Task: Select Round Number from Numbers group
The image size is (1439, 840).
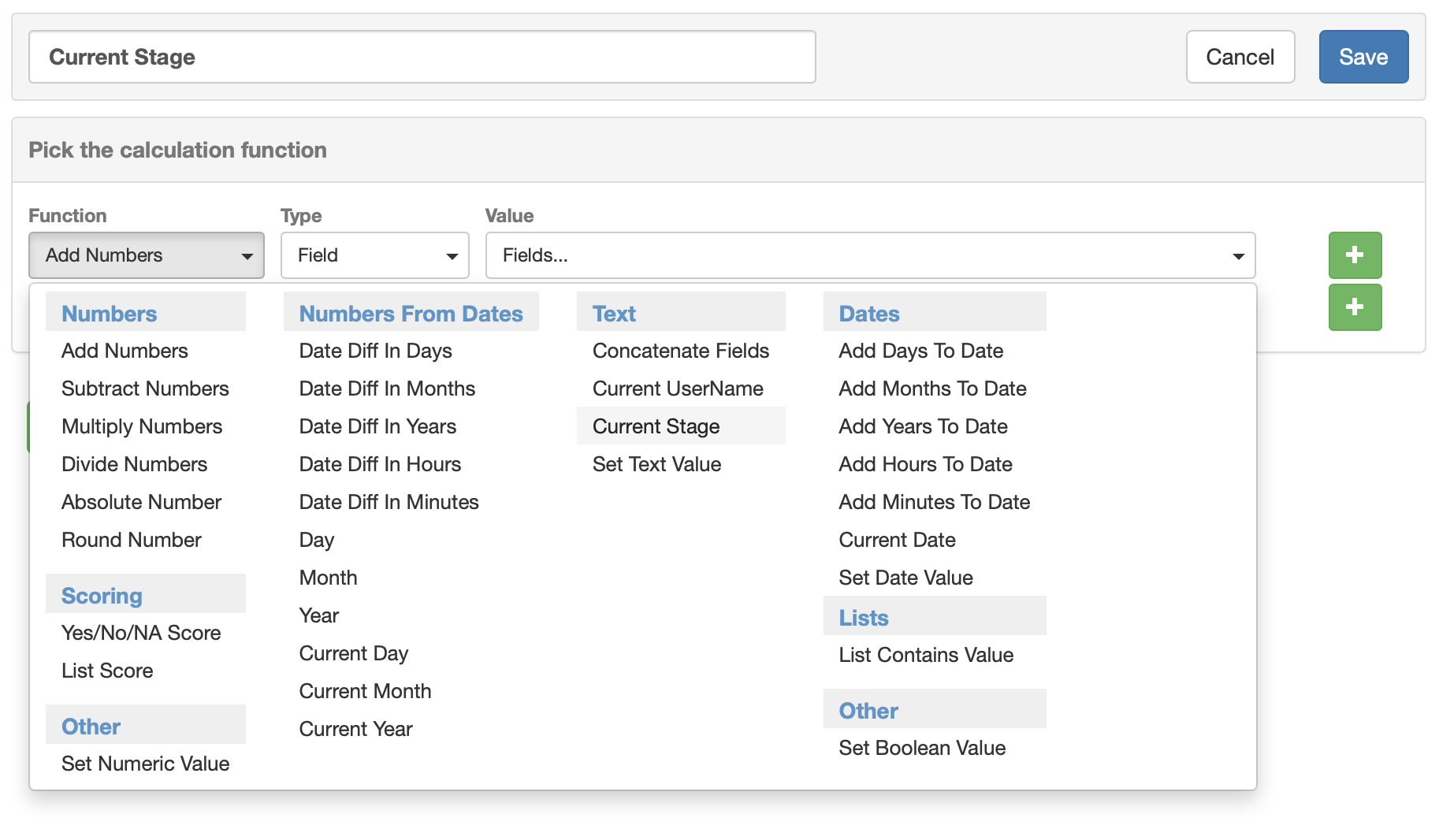Action: [x=132, y=540]
